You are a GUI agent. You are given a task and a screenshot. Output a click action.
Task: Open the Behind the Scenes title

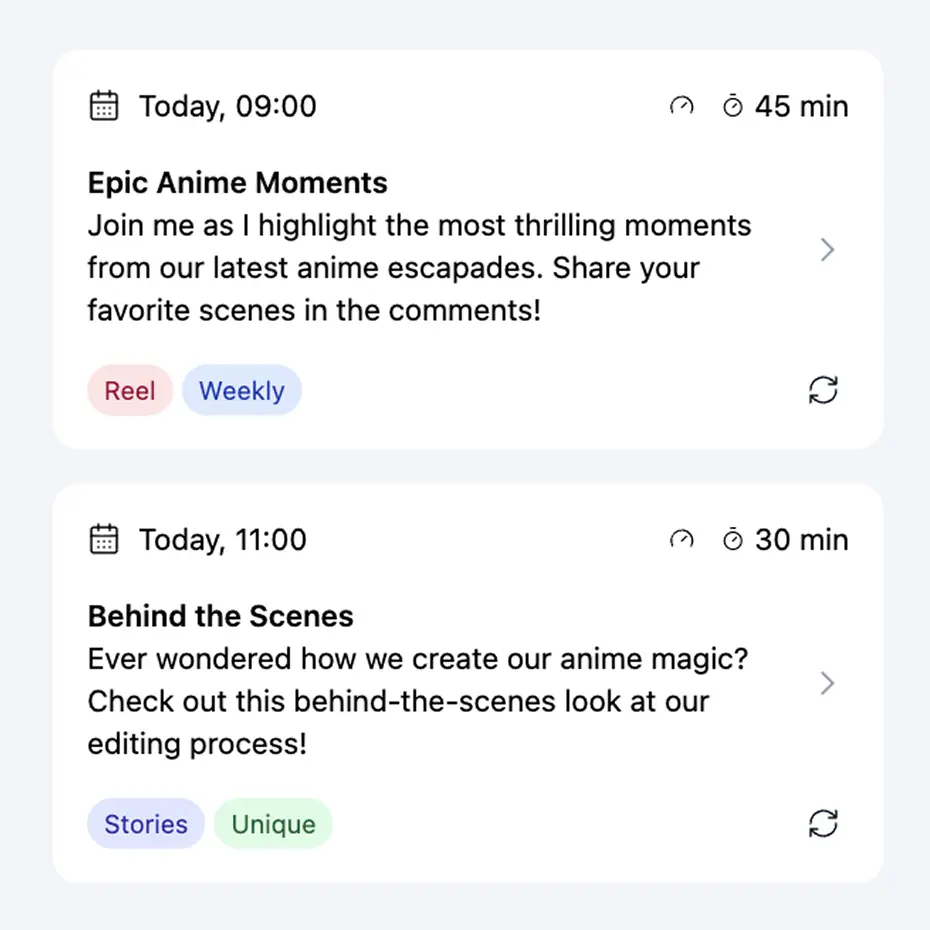tap(220, 616)
